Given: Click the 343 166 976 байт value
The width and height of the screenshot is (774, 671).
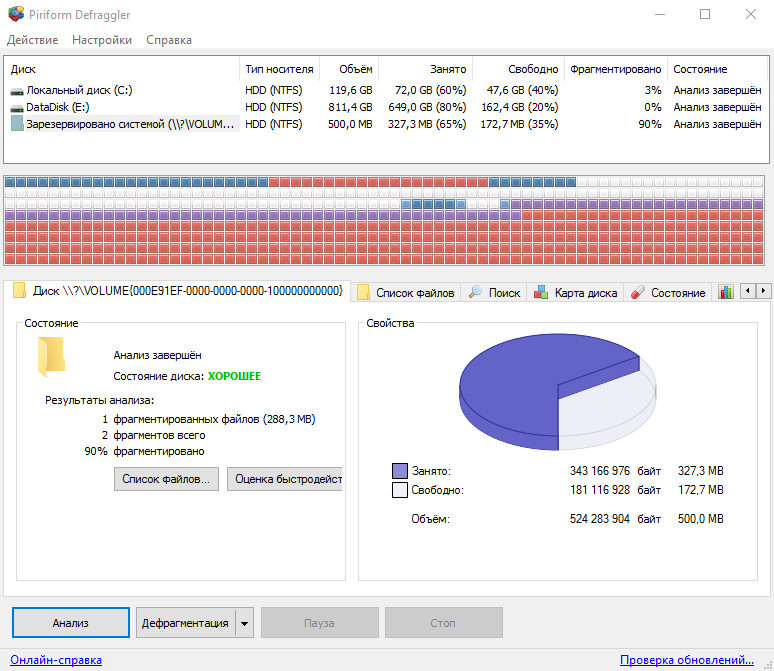Looking at the screenshot, I should [615, 471].
